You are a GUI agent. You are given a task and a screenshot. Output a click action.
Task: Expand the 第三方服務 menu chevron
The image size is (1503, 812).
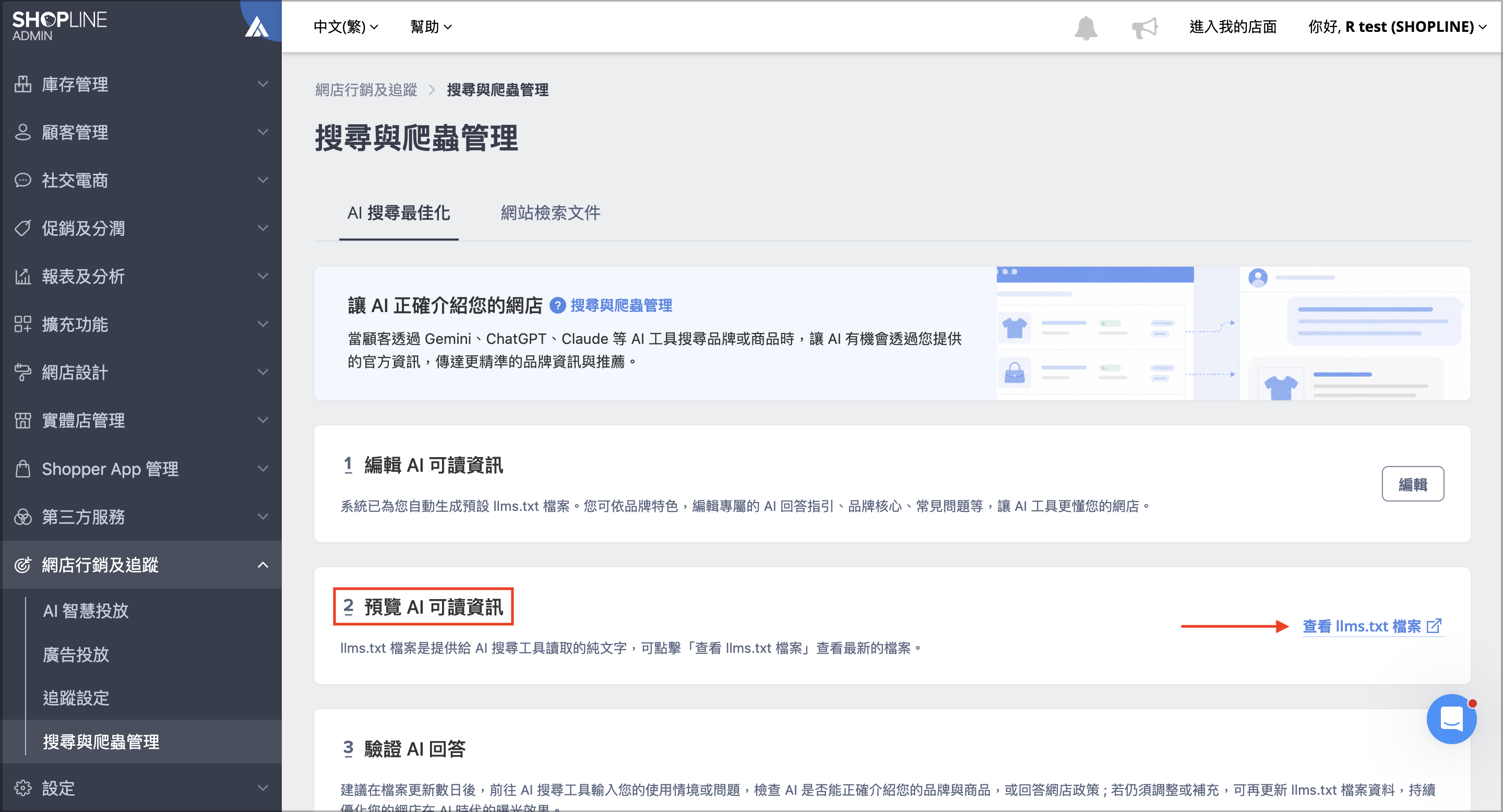point(263,516)
